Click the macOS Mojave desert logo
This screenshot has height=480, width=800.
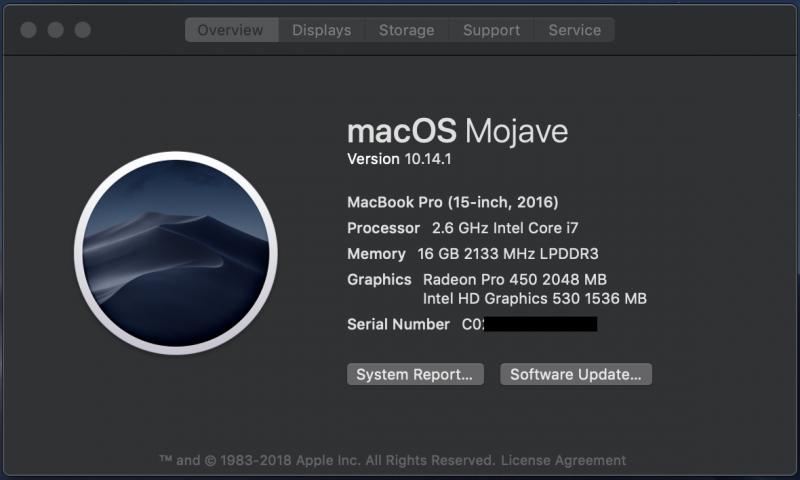pos(176,253)
